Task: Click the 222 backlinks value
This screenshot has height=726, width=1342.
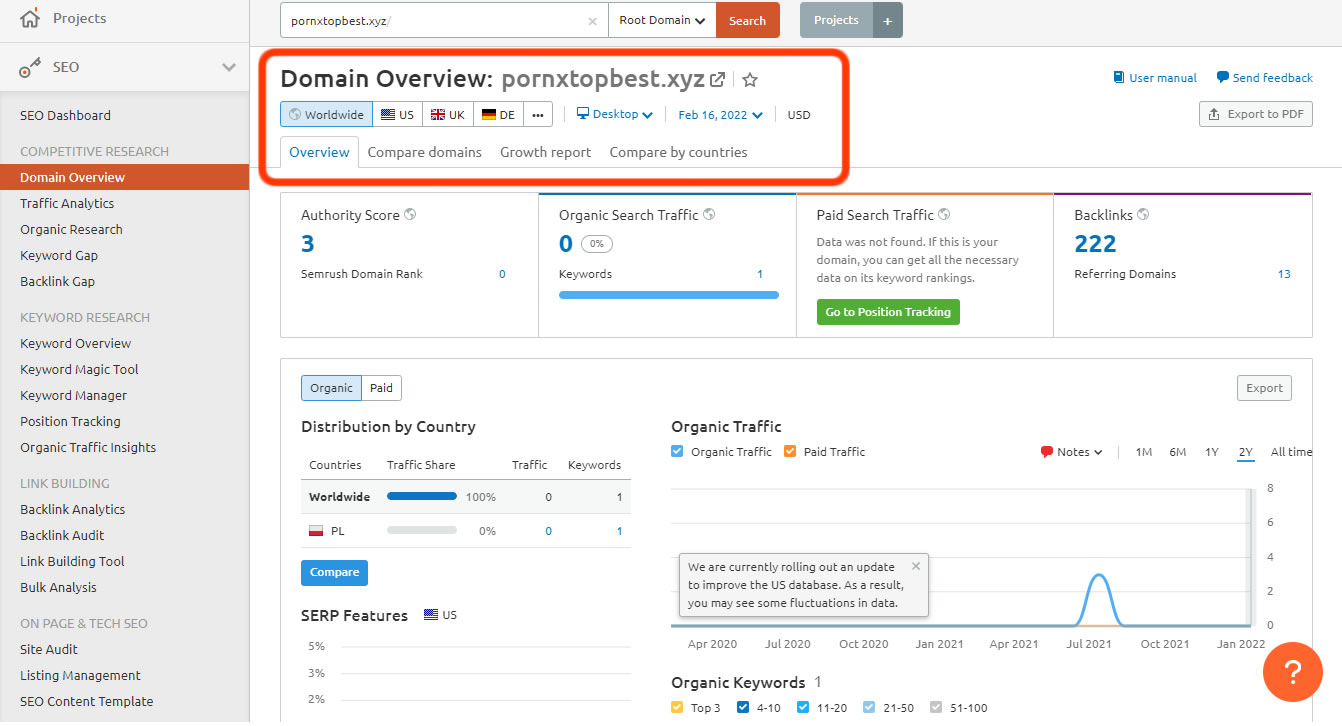Action: coord(1095,243)
